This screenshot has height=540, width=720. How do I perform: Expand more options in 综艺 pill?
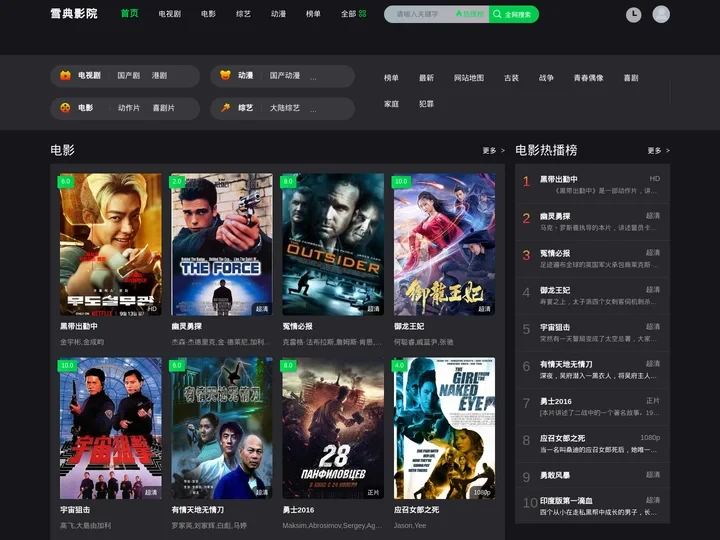coord(313,109)
